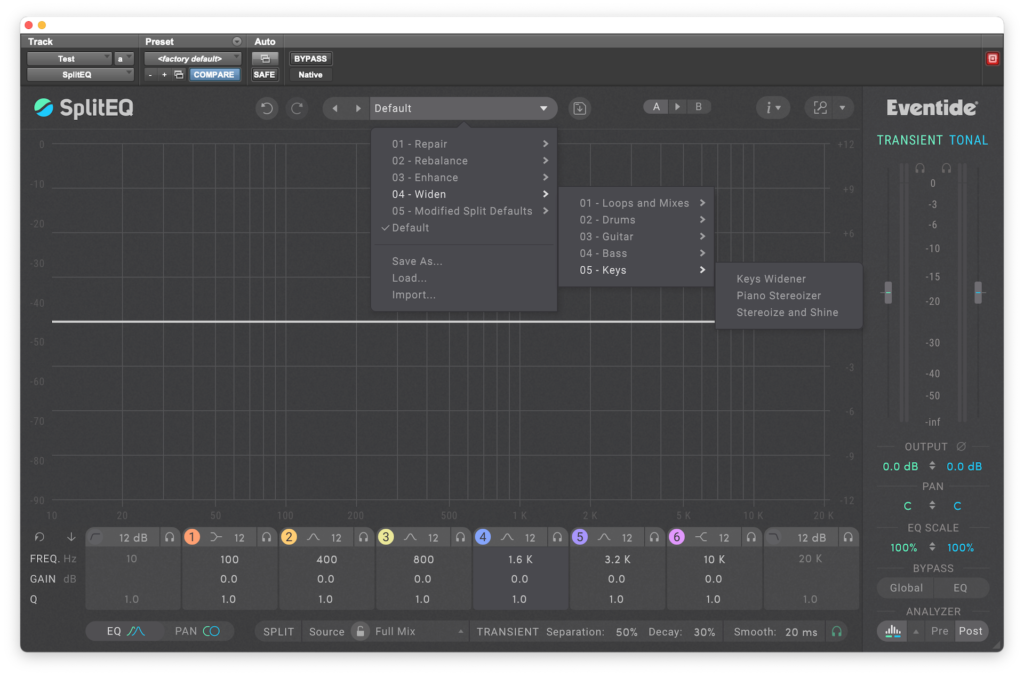Open the Default preset dropdown
This screenshot has height=676, width=1024.
[x=461, y=108]
